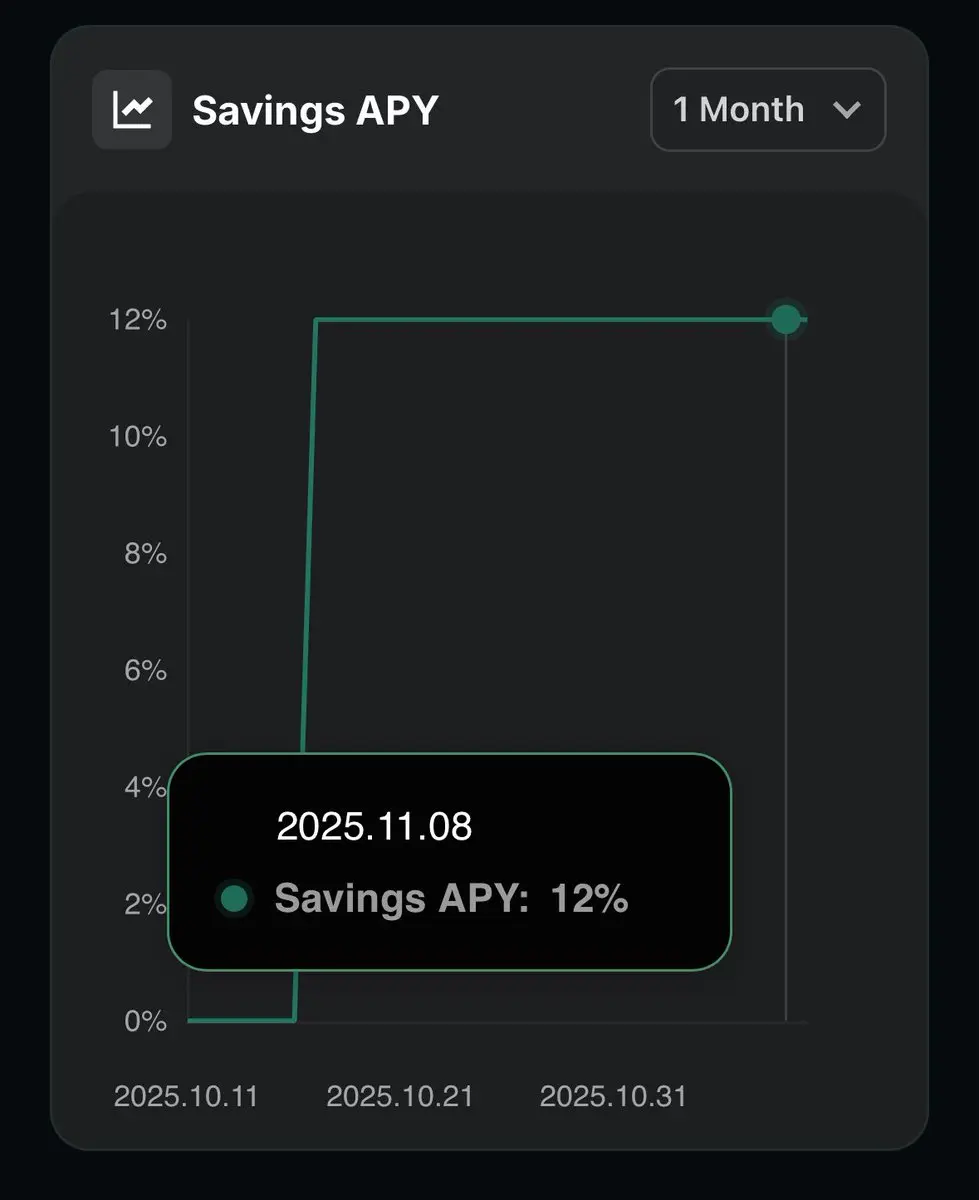Click the Savings APY: 12% tooltip text
The width and height of the screenshot is (979, 1200).
pyautogui.click(x=451, y=898)
